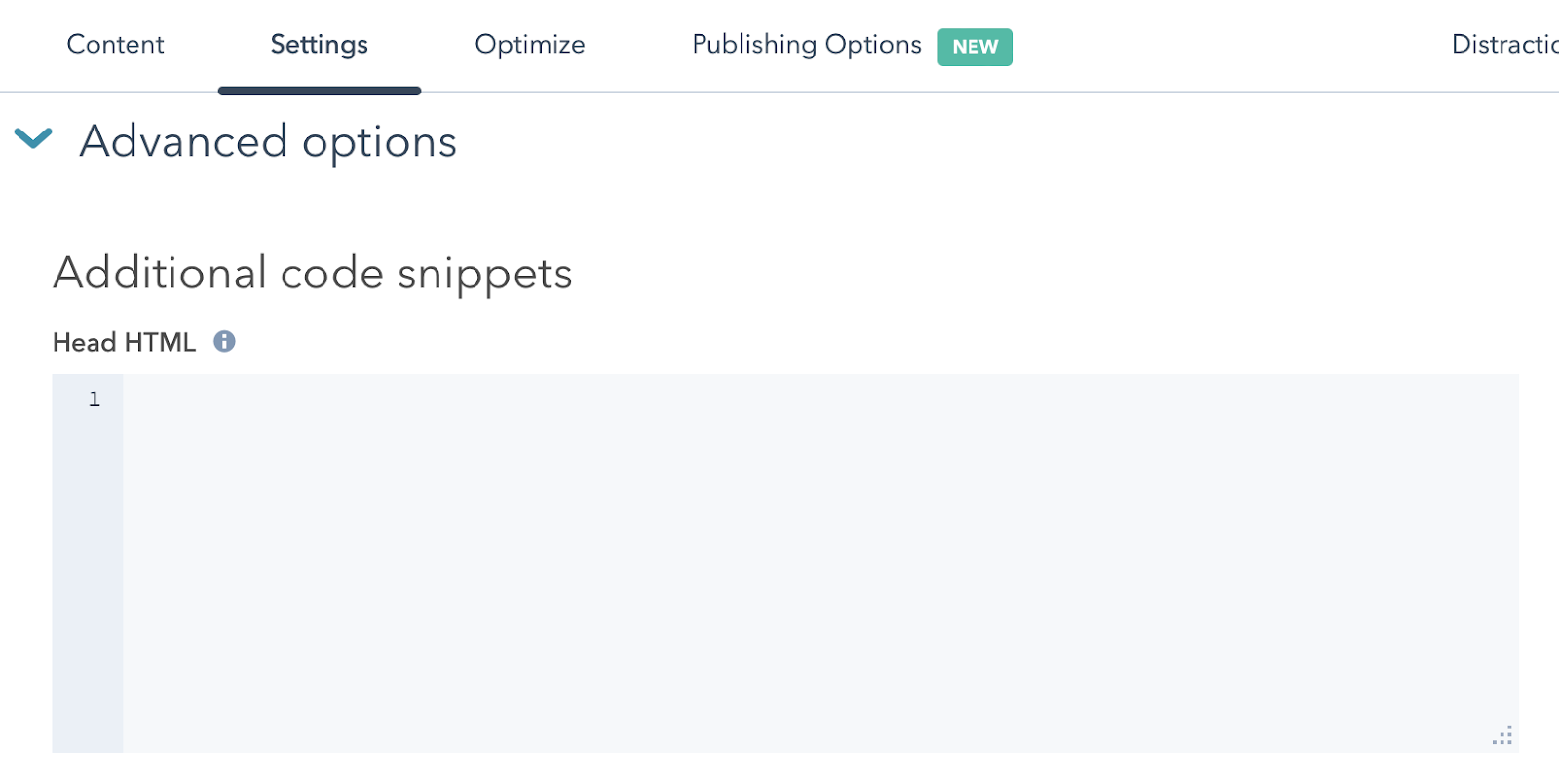Open the Content tab
The width and height of the screenshot is (1559, 784).
115,45
